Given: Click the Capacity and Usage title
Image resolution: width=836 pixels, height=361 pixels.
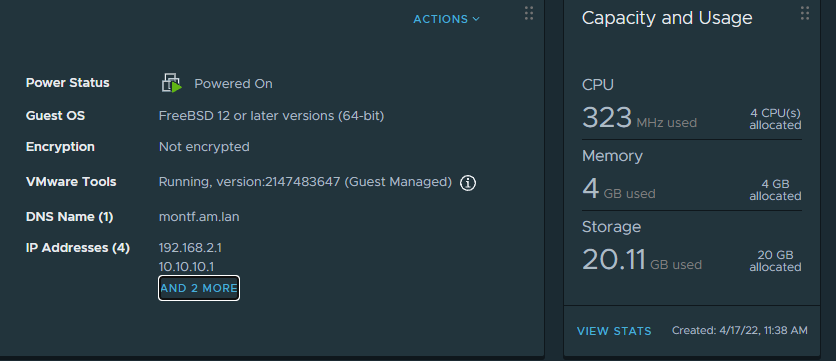Looking at the screenshot, I should point(667,18).
